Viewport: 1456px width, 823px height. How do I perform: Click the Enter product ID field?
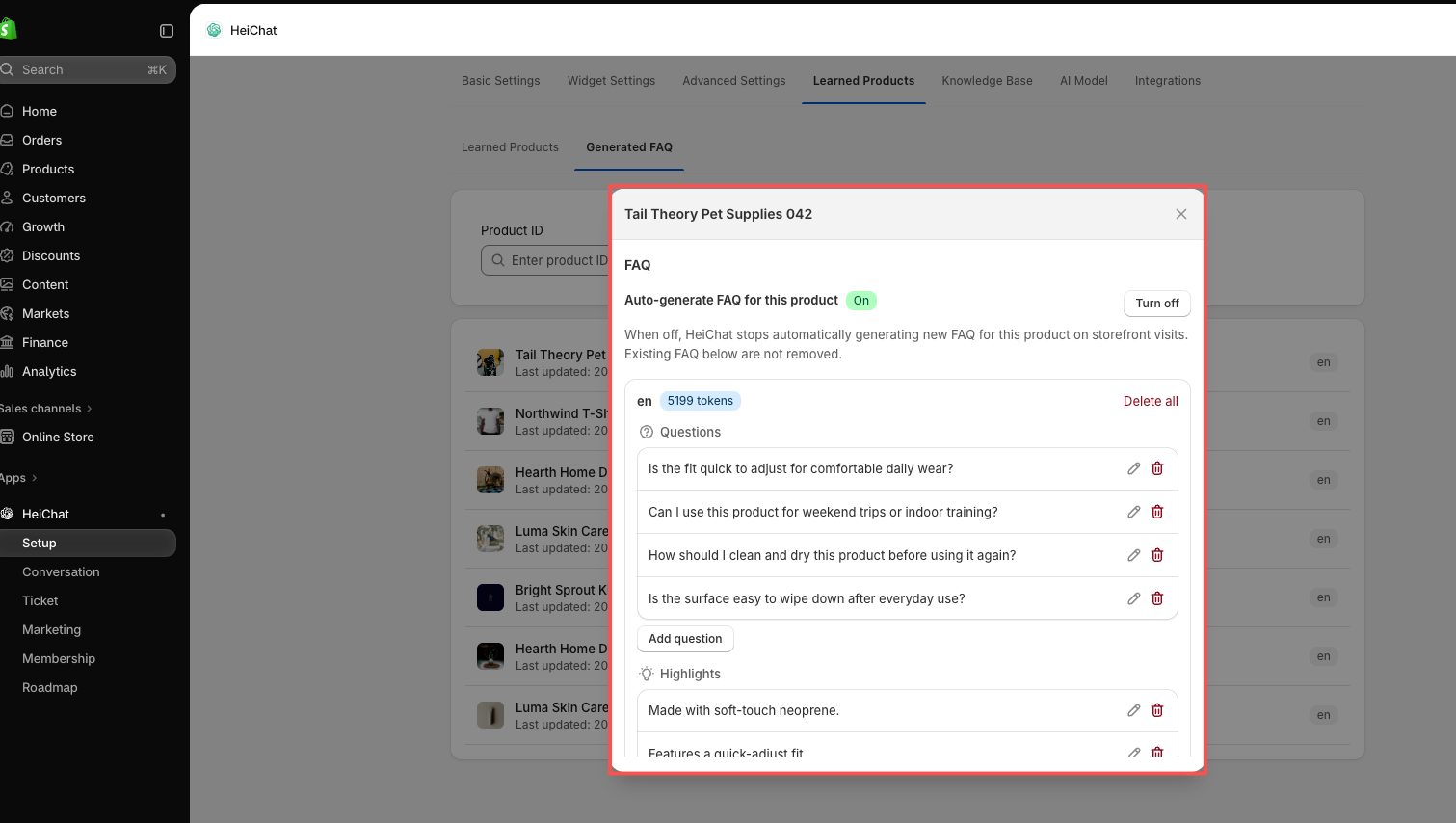point(545,260)
